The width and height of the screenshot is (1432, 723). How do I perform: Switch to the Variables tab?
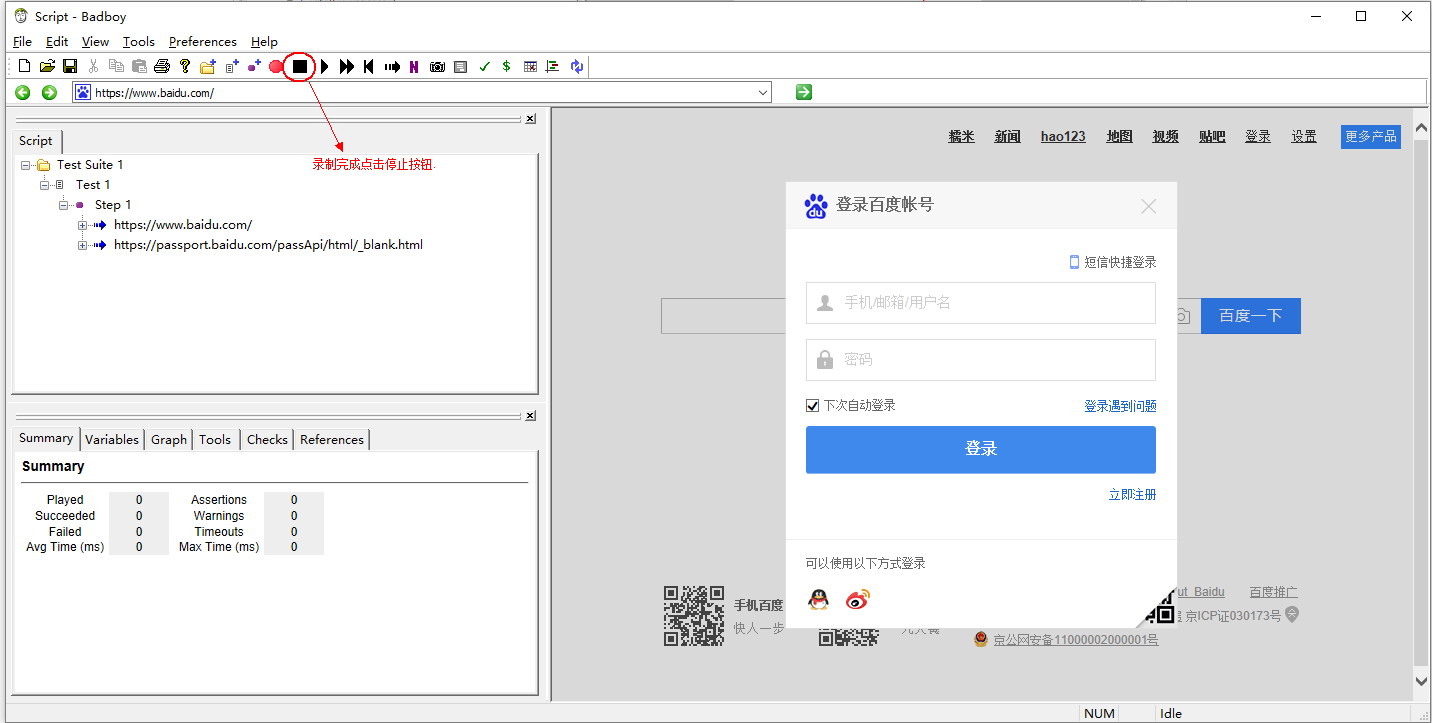112,439
